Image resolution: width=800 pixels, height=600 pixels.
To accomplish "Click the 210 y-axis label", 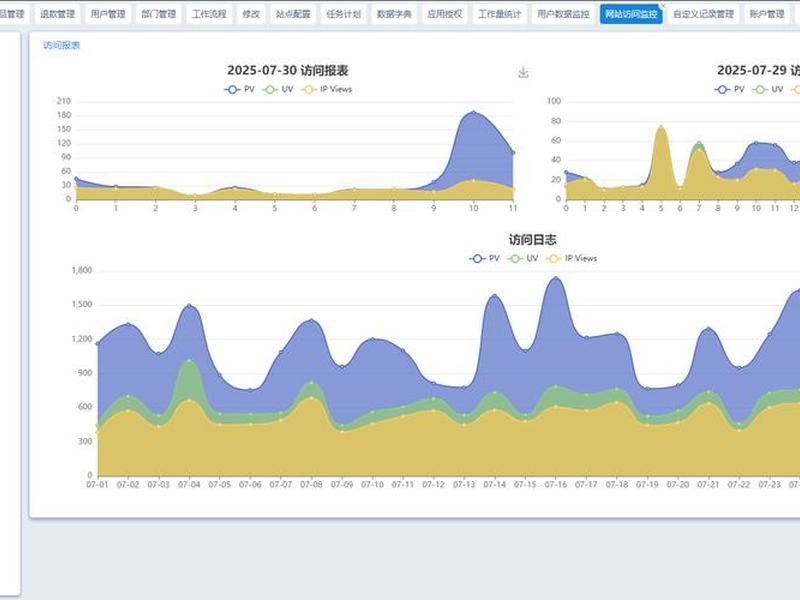I will coord(64,101).
